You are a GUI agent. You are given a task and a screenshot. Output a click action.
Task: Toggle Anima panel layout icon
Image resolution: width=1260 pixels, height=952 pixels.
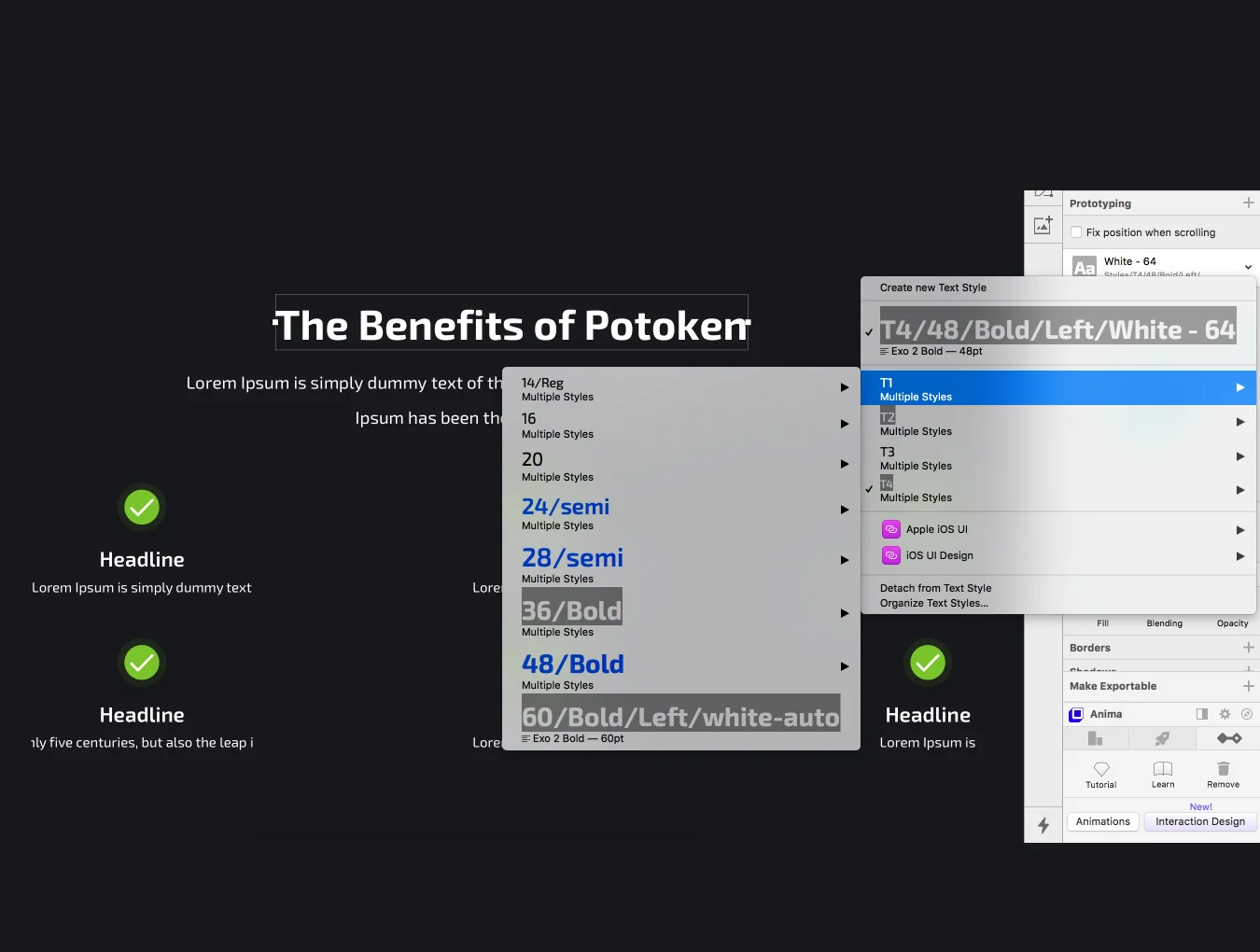point(1202,714)
